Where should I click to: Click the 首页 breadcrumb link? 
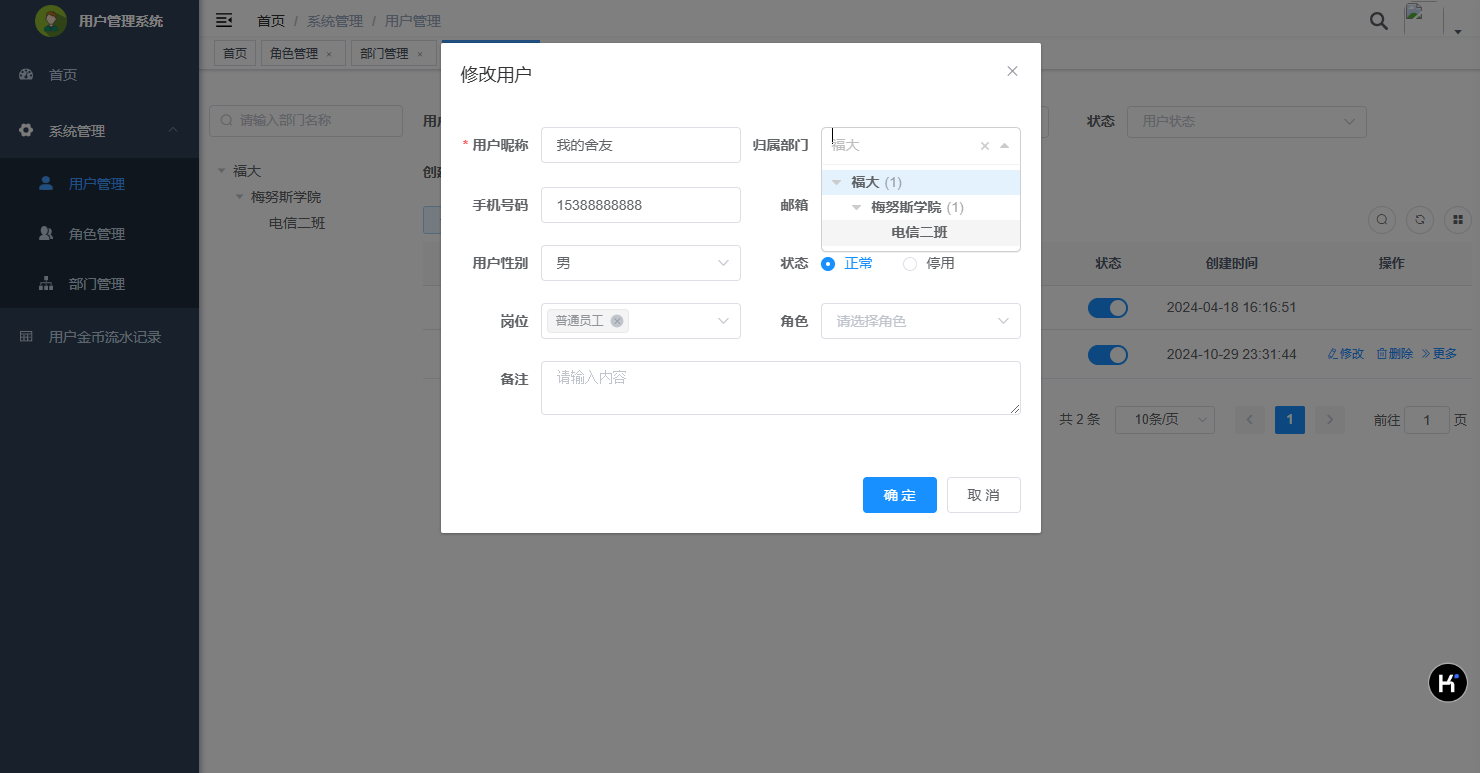(x=271, y=21)
